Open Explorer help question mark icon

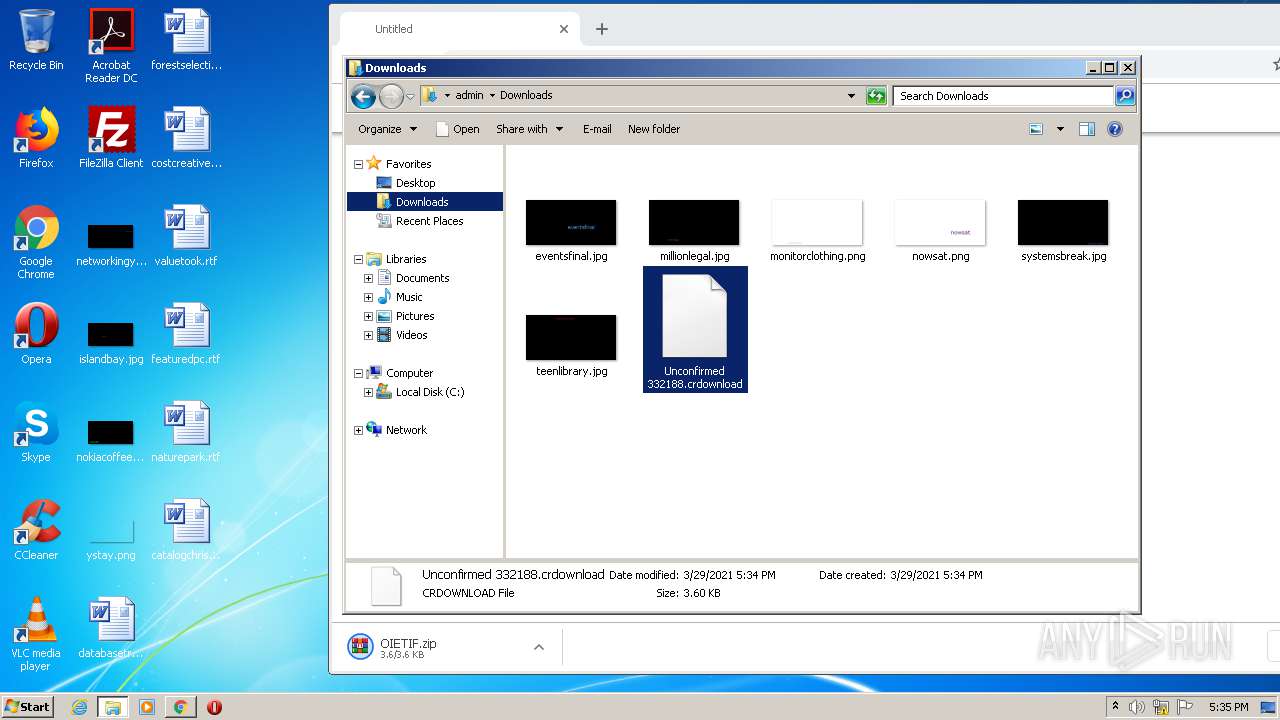[x=1115, y=129]
